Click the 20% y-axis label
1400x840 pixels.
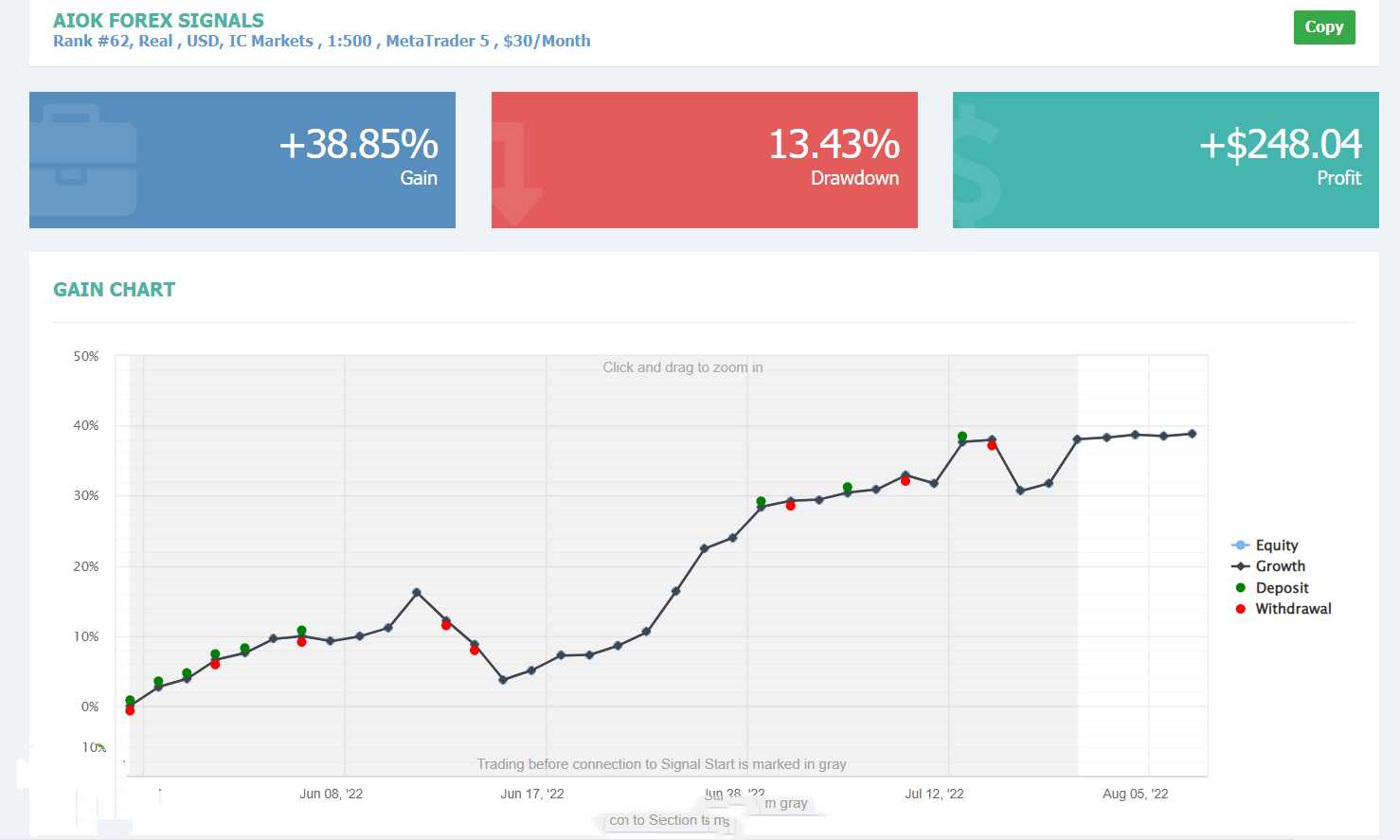[86, 566]
